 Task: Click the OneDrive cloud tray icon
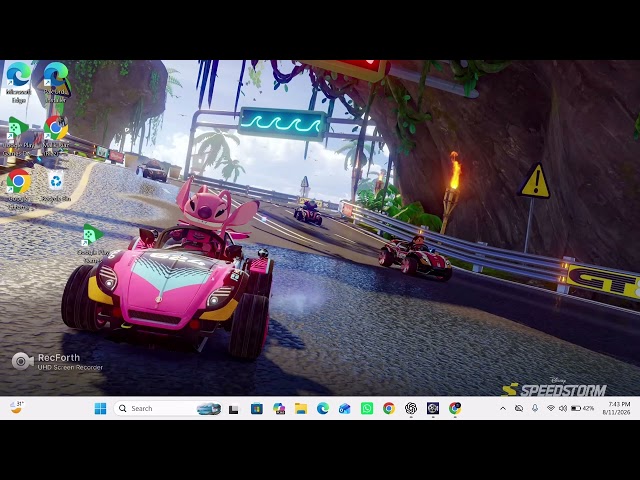coord(519,408)
